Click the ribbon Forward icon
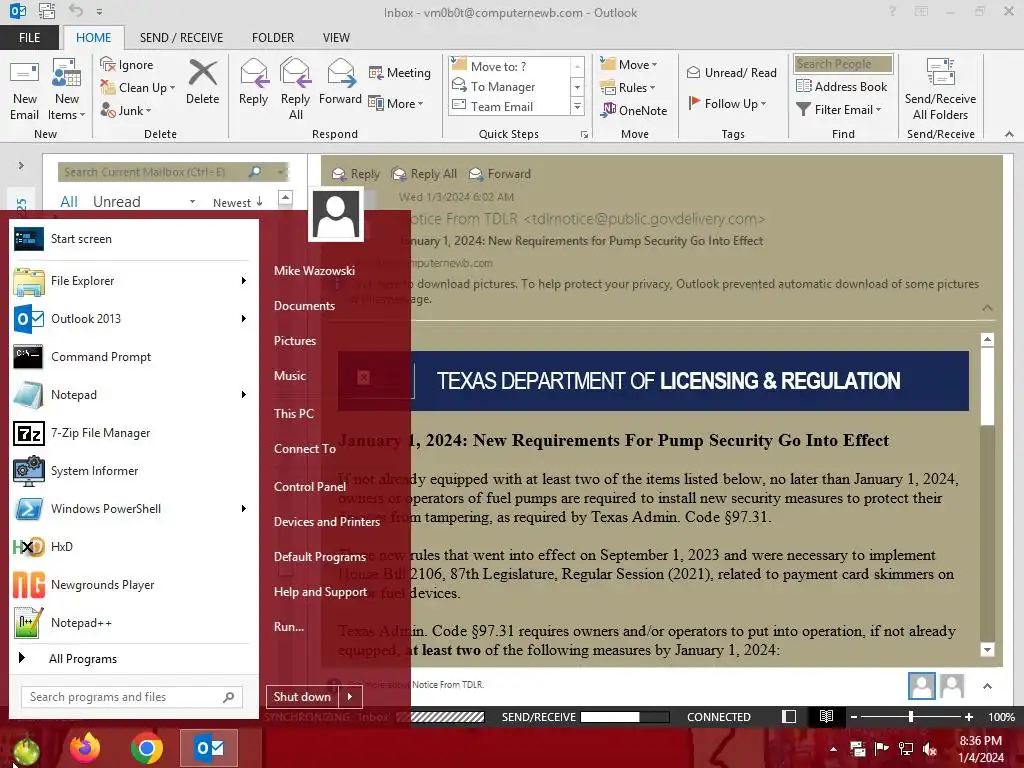Screen dimensions: 1024x768 (x=340, y=82)
